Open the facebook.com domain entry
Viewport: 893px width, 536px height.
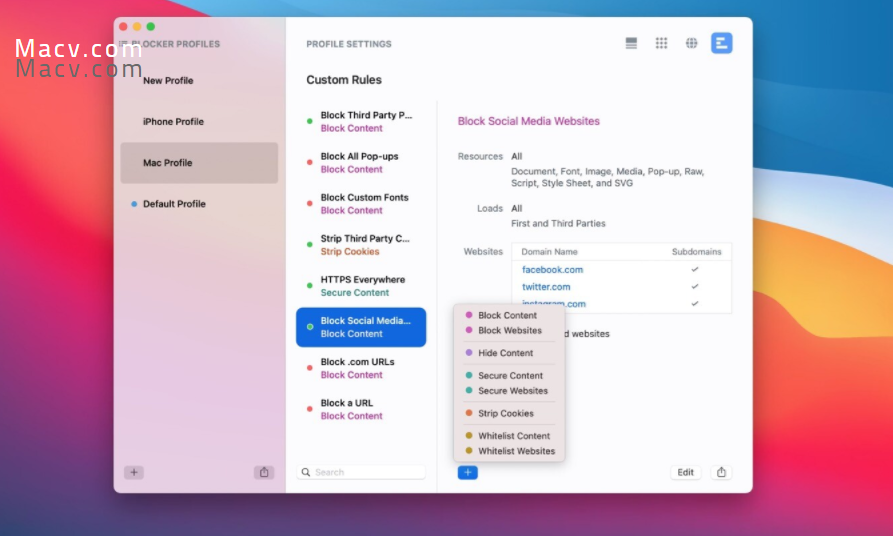point(552,269)
